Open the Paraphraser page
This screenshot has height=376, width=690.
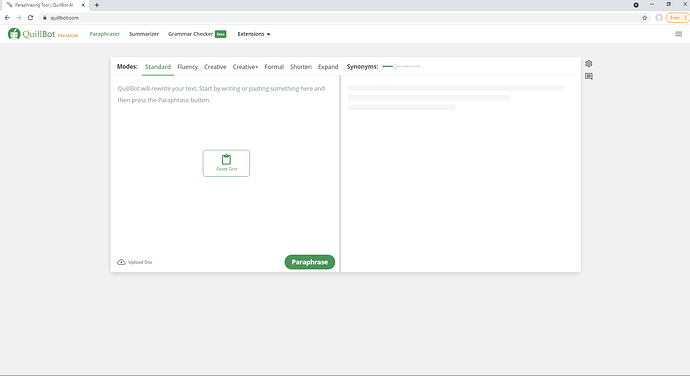[104, 34]
